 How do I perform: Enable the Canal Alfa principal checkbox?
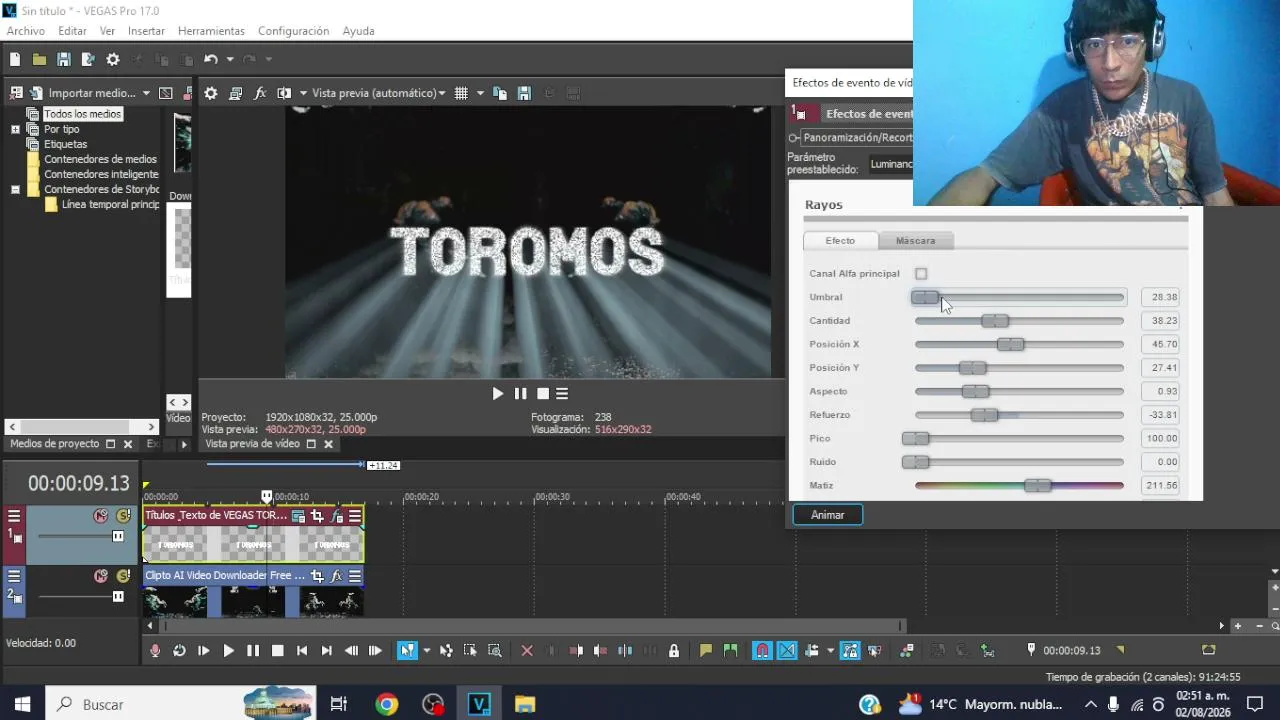click(x=921, y=274)
